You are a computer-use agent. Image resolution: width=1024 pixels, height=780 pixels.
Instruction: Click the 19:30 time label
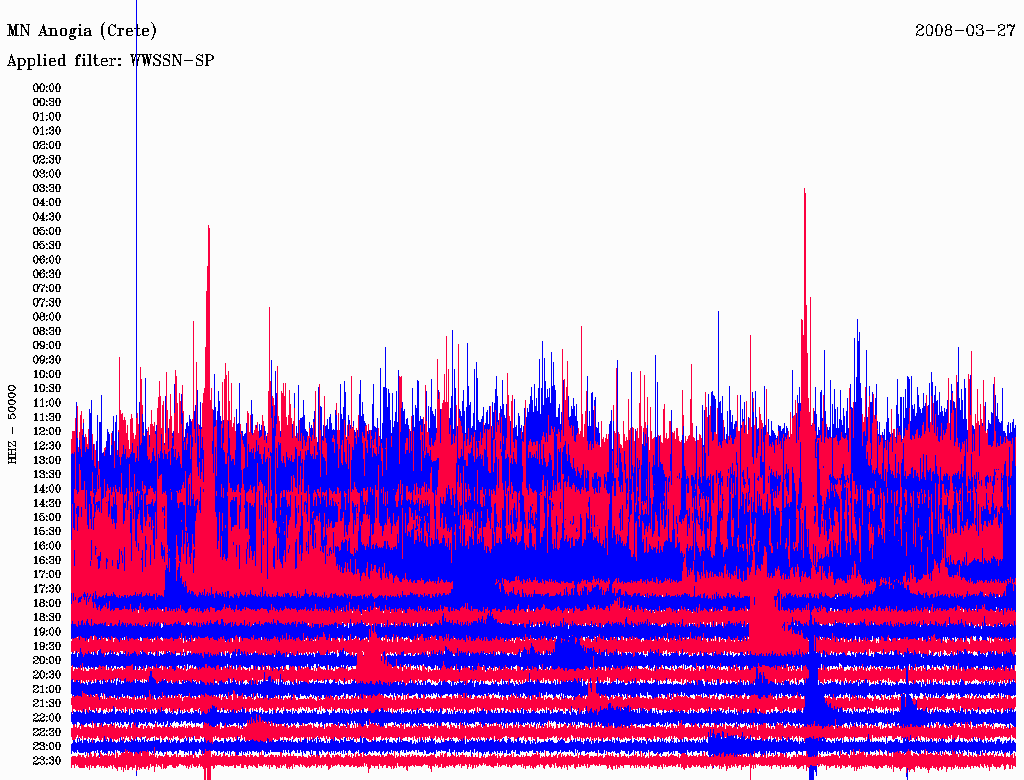pyautogui.click(x=47, y=646)
